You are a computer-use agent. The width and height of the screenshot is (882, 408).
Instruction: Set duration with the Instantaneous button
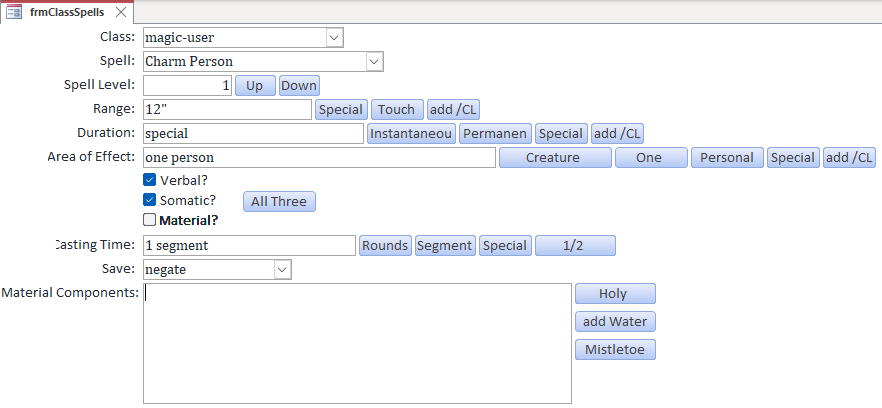[412, 134]
